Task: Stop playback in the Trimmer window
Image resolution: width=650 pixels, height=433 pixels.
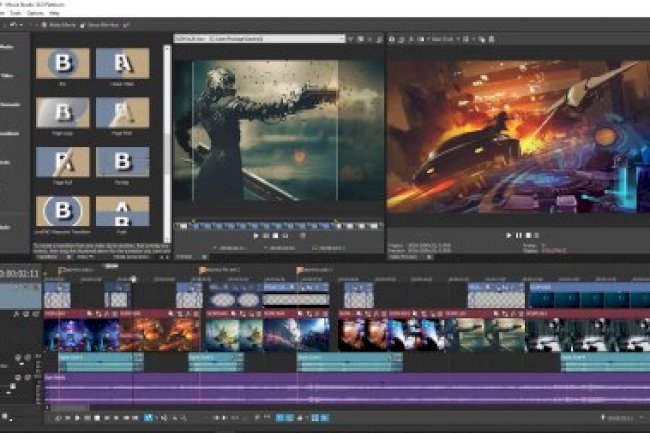Action: coord(275,236)
